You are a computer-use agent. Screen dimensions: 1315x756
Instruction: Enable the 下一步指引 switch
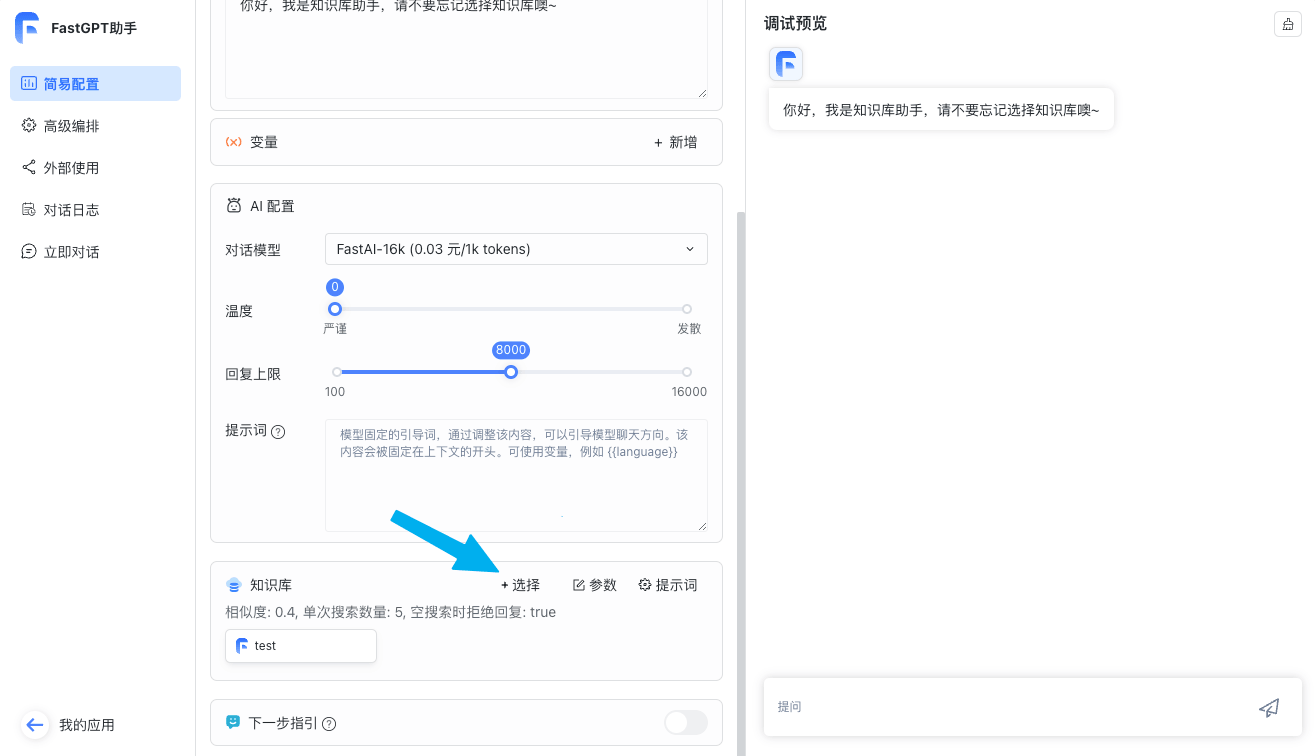[x=686, y=722]
